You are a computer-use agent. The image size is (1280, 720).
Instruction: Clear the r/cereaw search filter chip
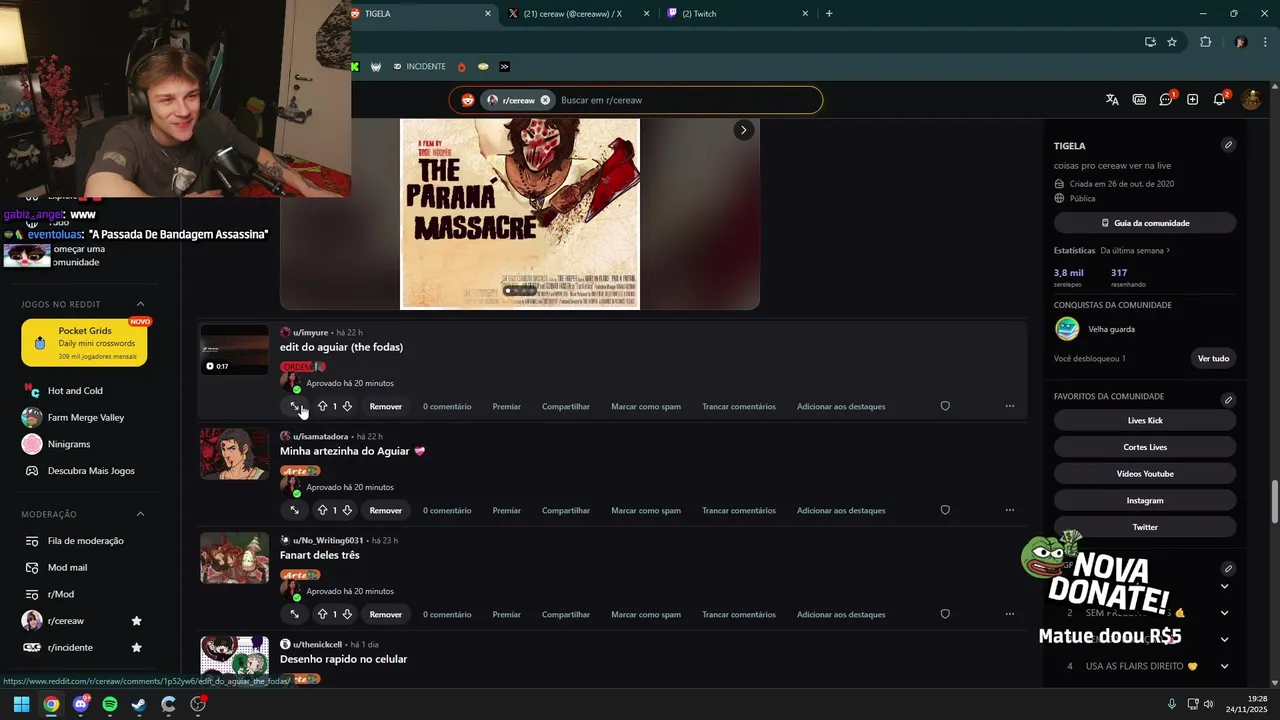[x=545, y=100]
